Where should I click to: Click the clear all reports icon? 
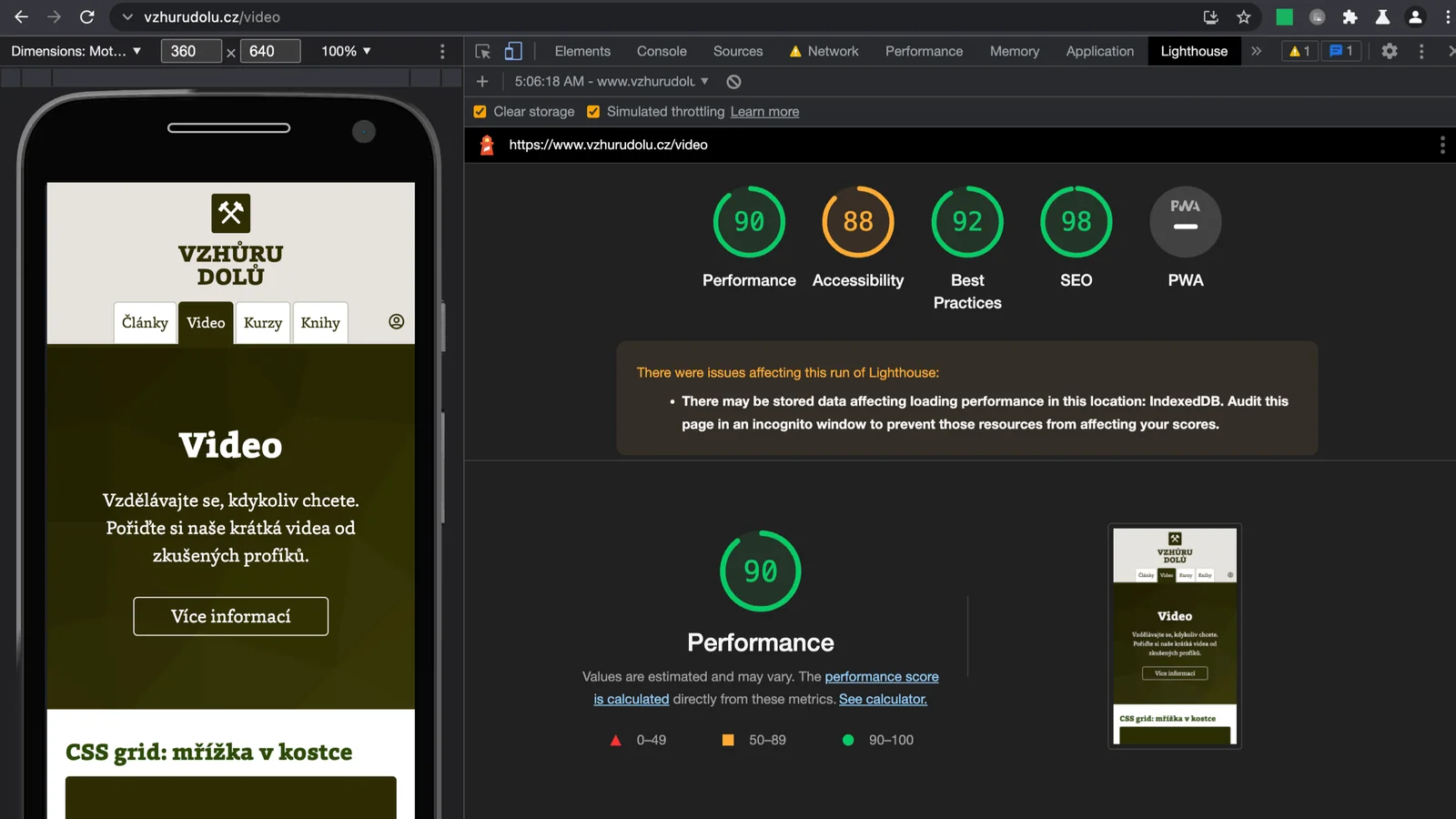[x=733, y=82]
